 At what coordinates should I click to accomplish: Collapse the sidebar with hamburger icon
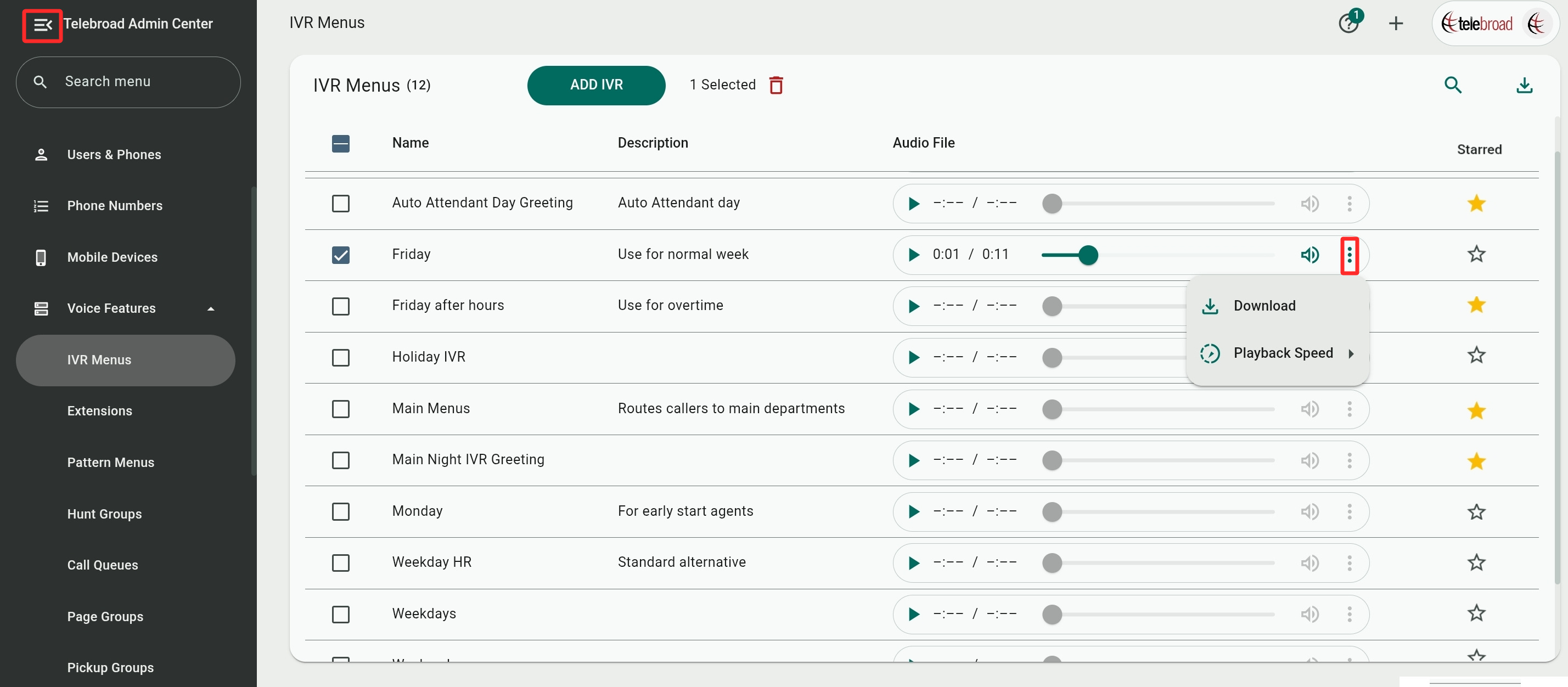42,25
